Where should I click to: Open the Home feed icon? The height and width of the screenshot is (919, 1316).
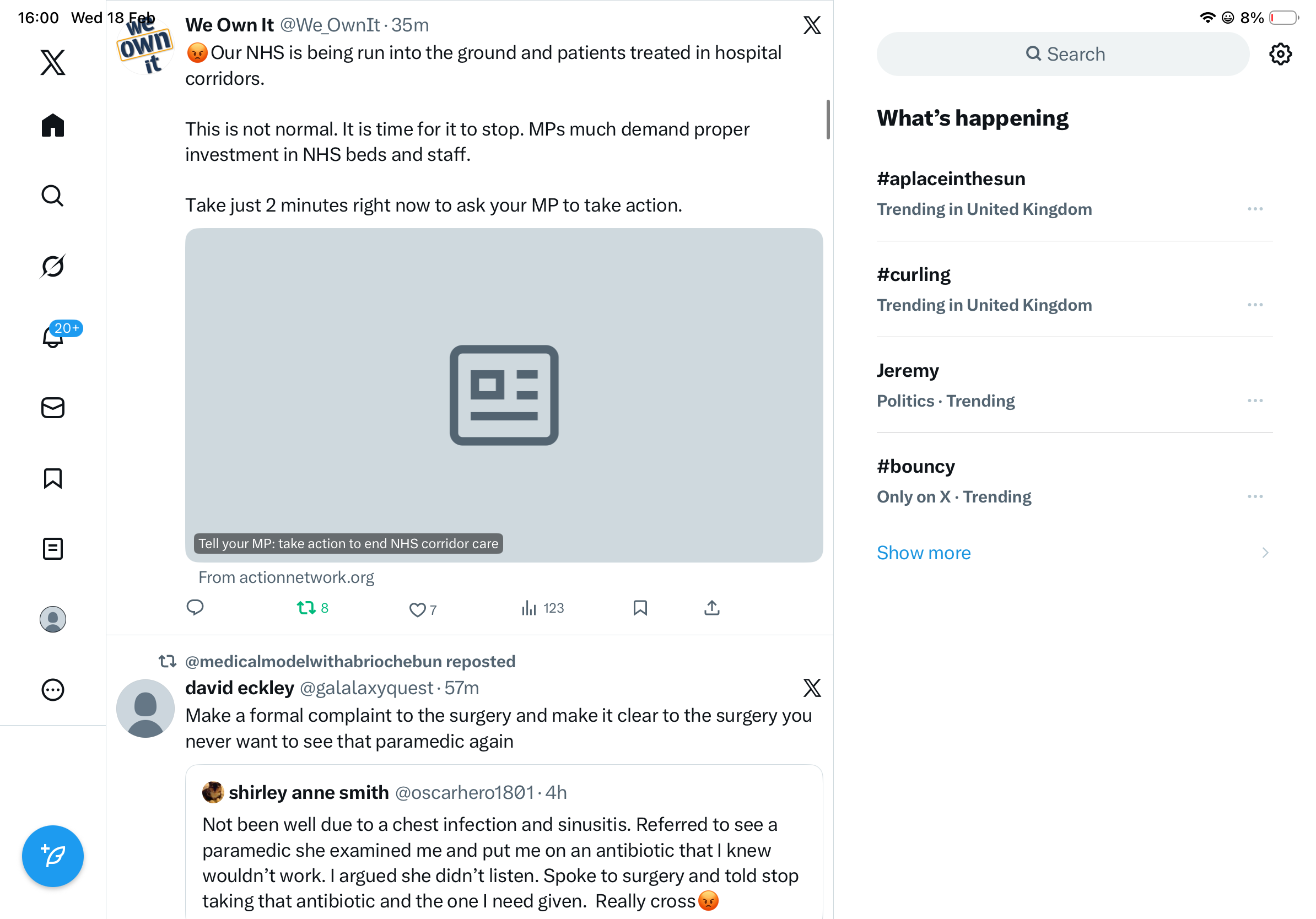click(x=53, y=126)
